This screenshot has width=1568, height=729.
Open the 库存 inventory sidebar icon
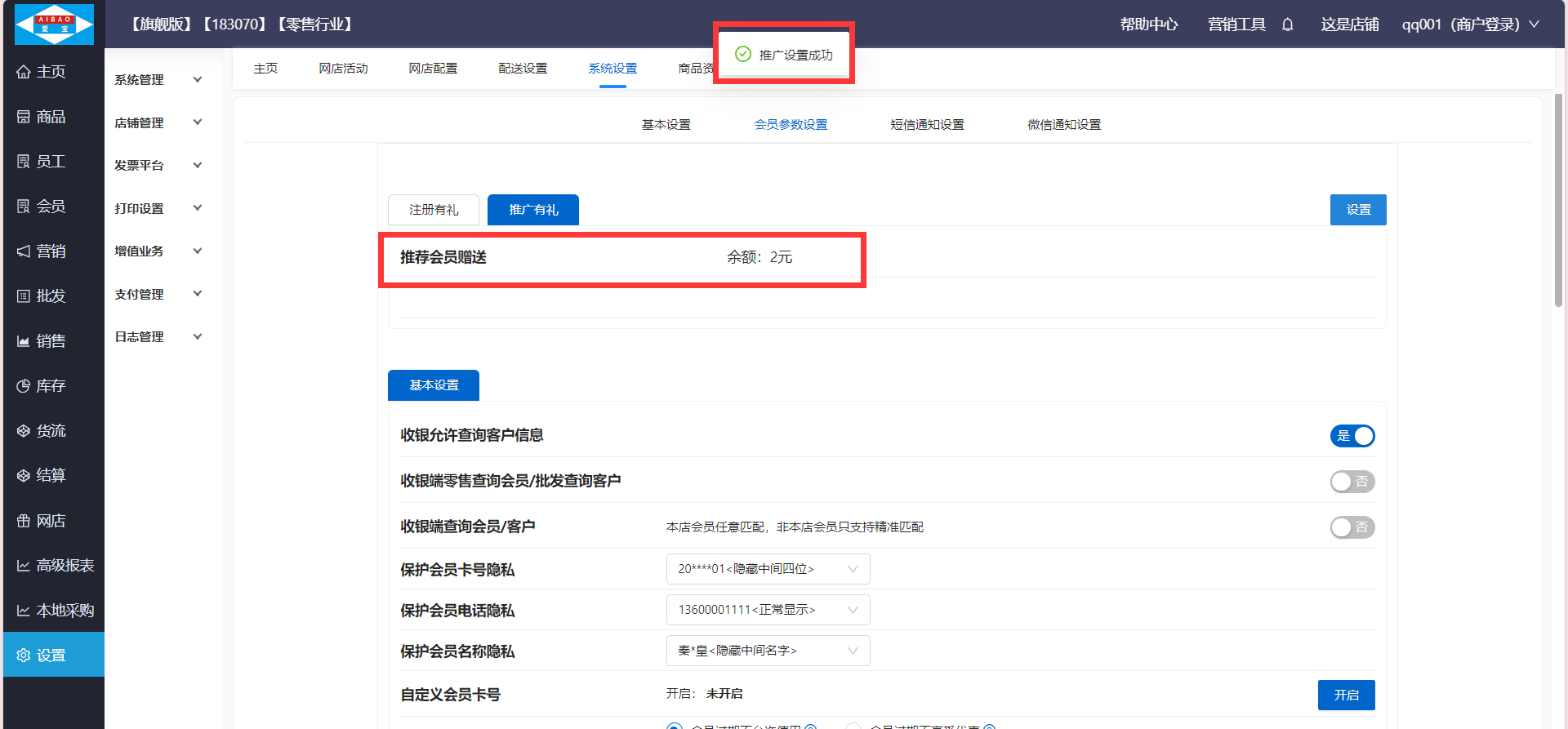[24, 386]
